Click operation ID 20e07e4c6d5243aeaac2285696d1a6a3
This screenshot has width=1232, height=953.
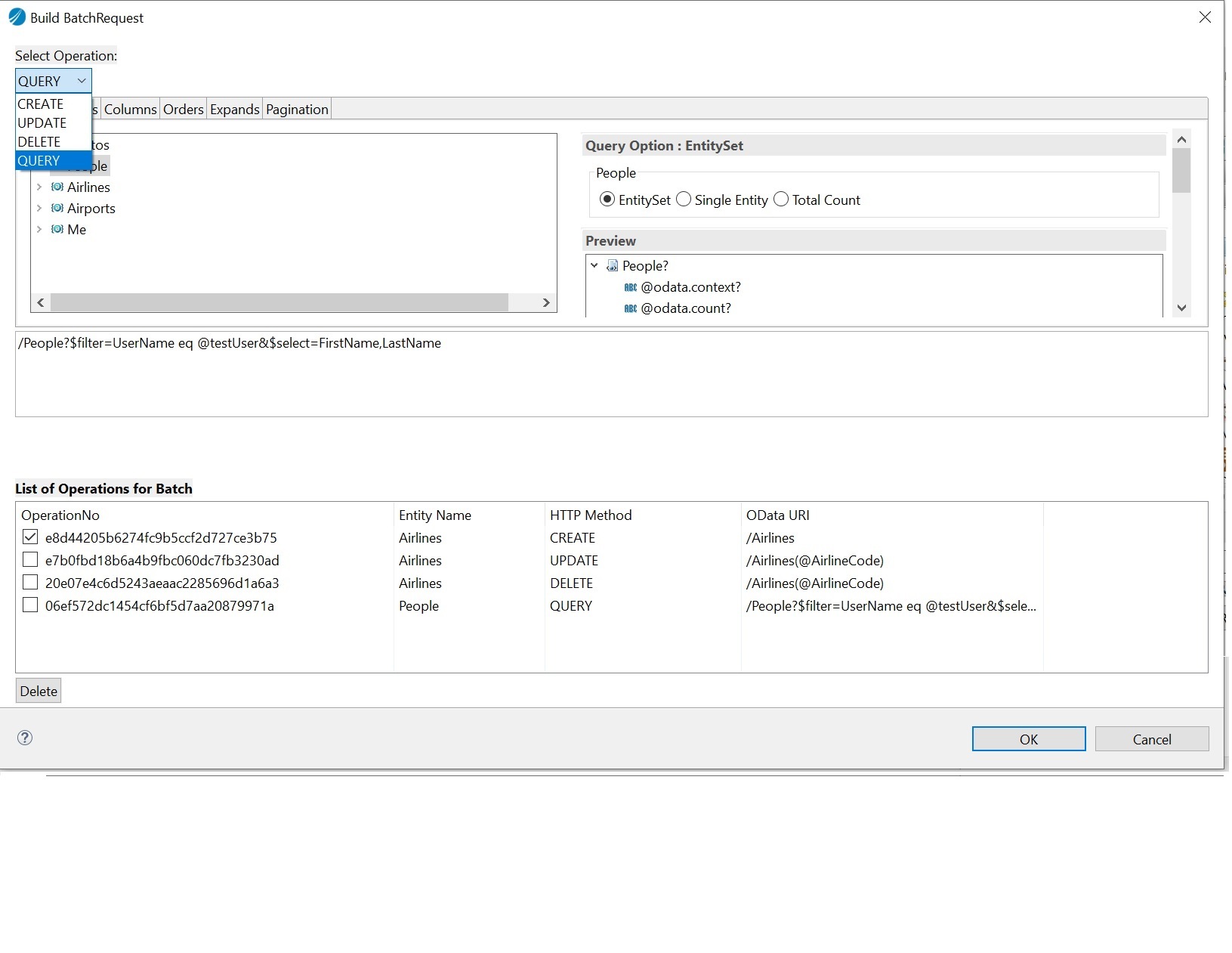coord(162,583)
